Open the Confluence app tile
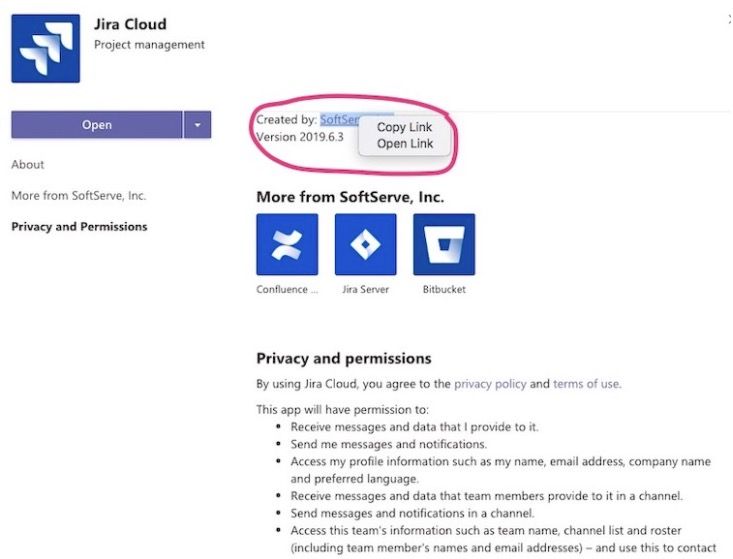Screen dimensions: 733x559 [x=287, y=244]
